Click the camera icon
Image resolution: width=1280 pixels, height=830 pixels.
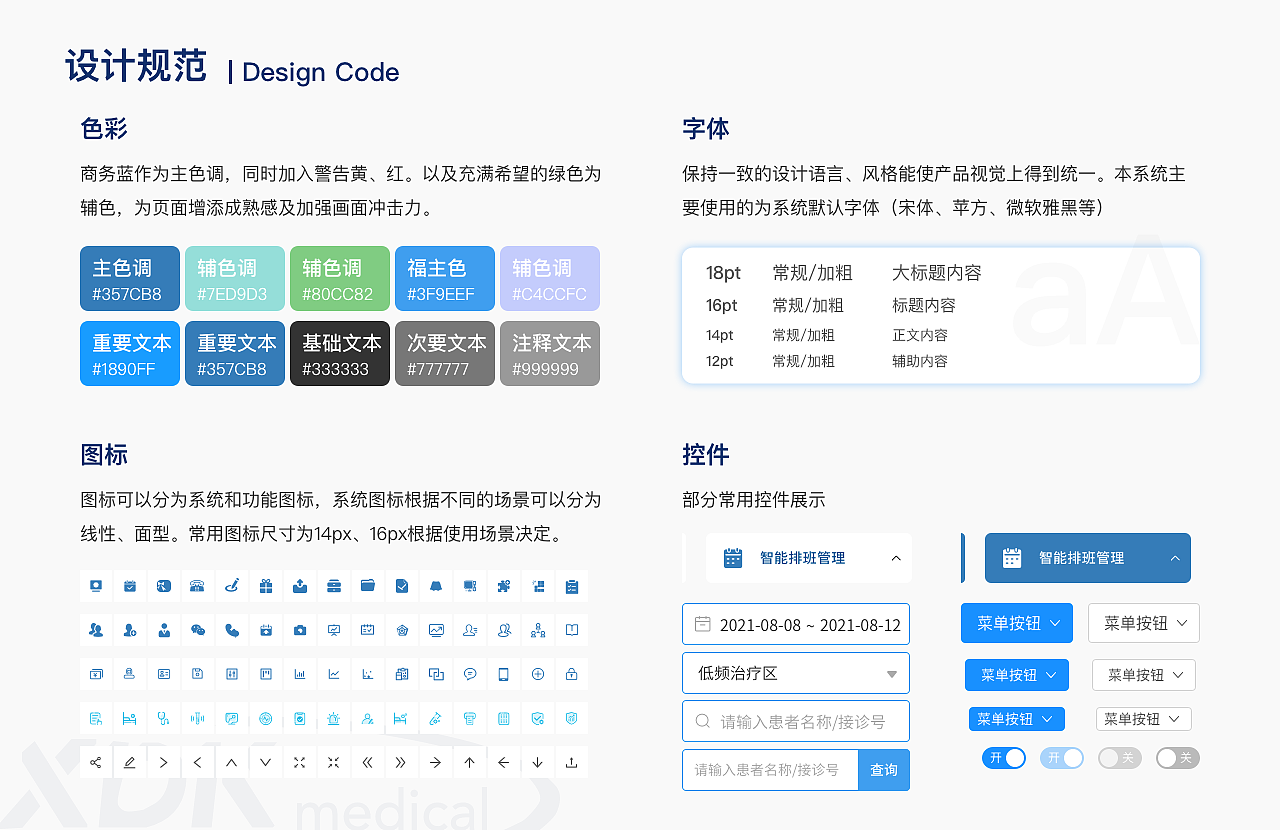[300, 629]
